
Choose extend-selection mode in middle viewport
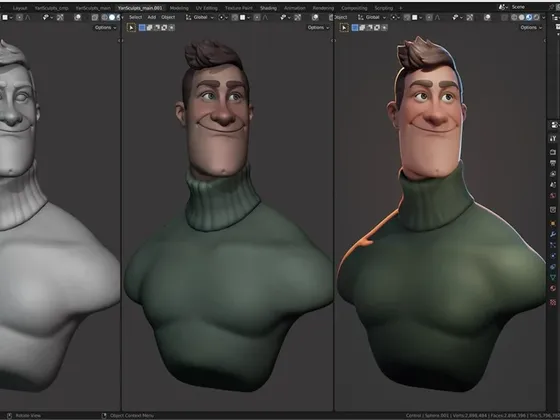click(149, 28)
